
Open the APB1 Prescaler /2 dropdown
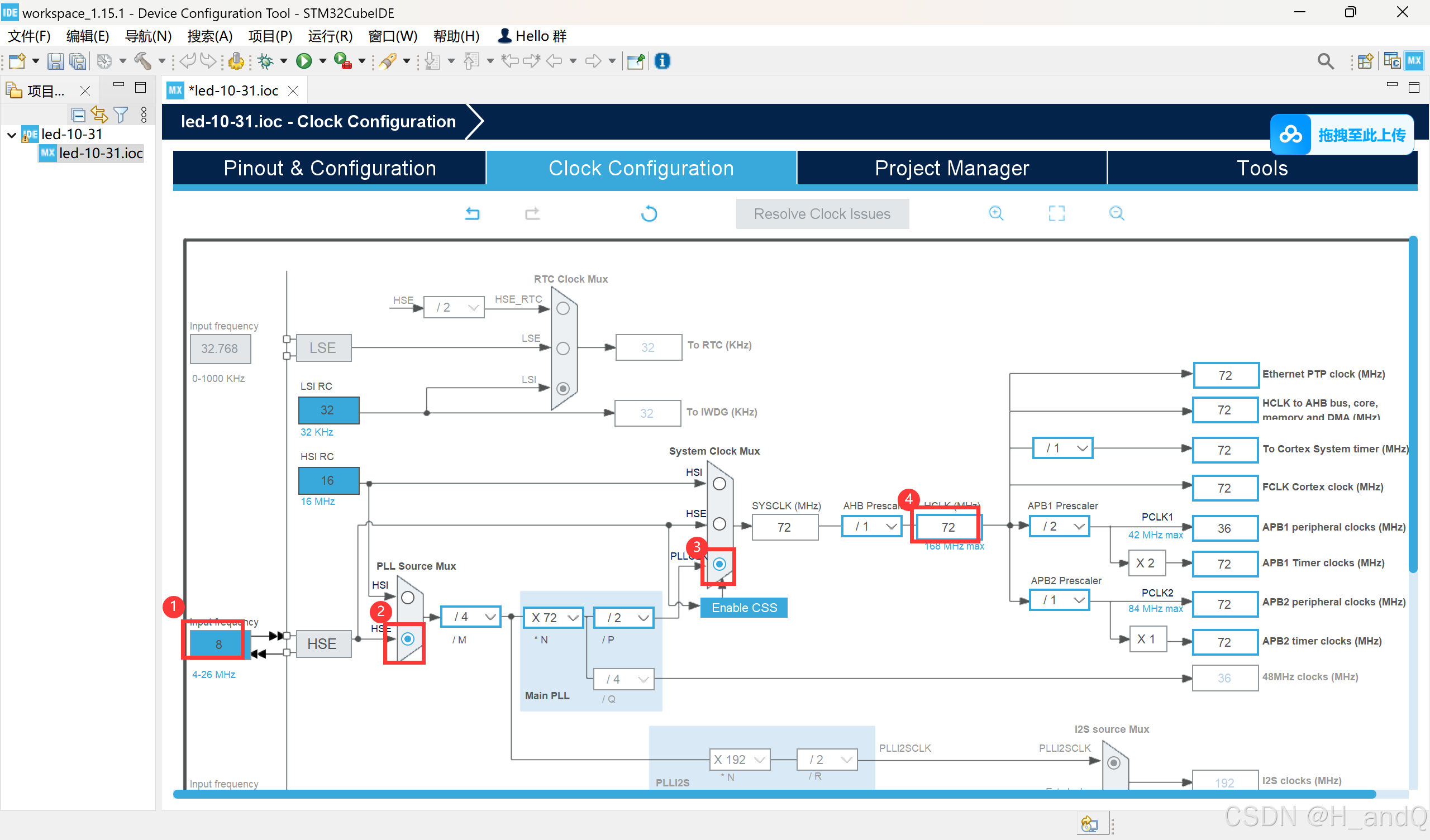[1060, 527]
